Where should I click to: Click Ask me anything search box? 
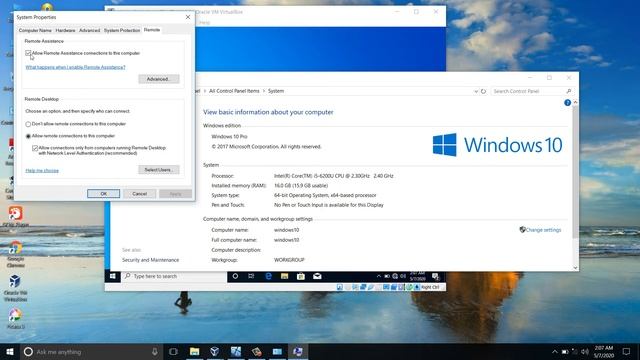point(91,352)
